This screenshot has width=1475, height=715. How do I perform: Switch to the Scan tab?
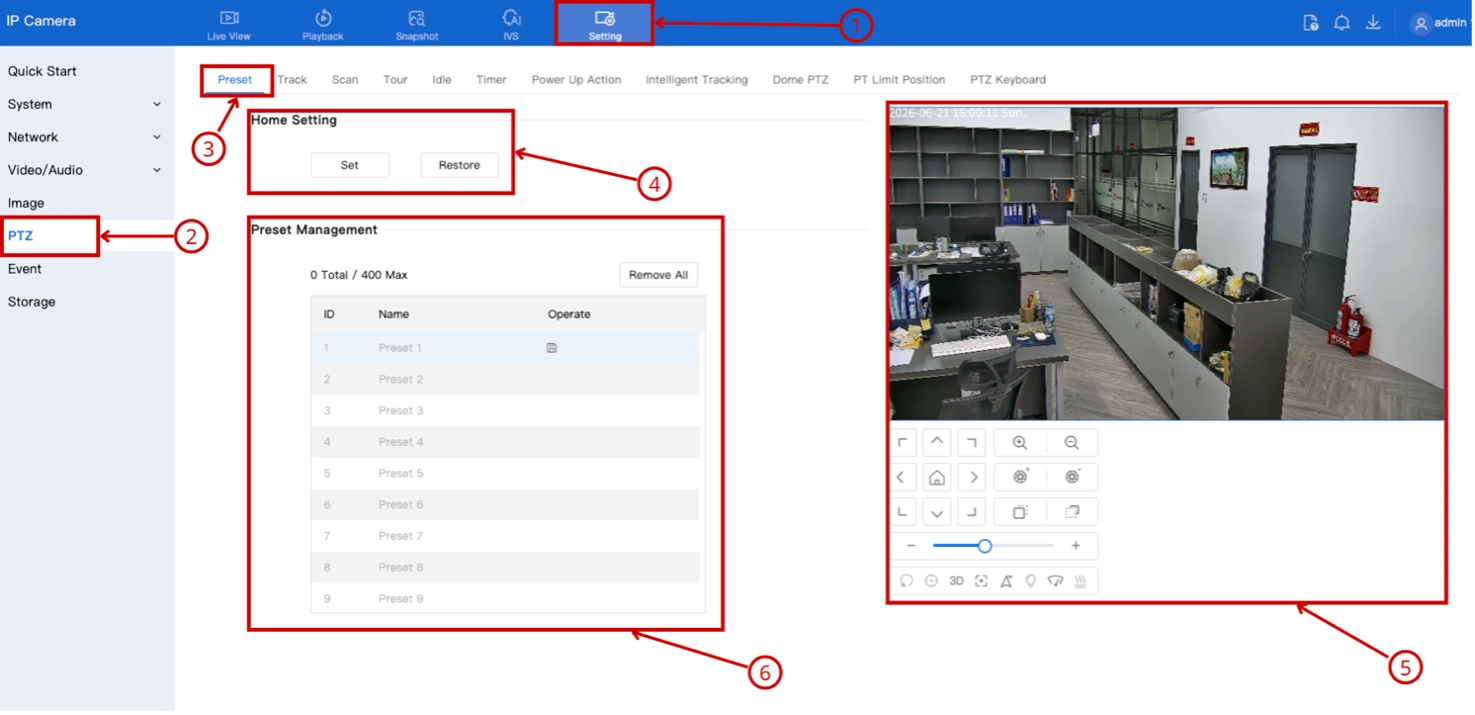tap(345, 80)
